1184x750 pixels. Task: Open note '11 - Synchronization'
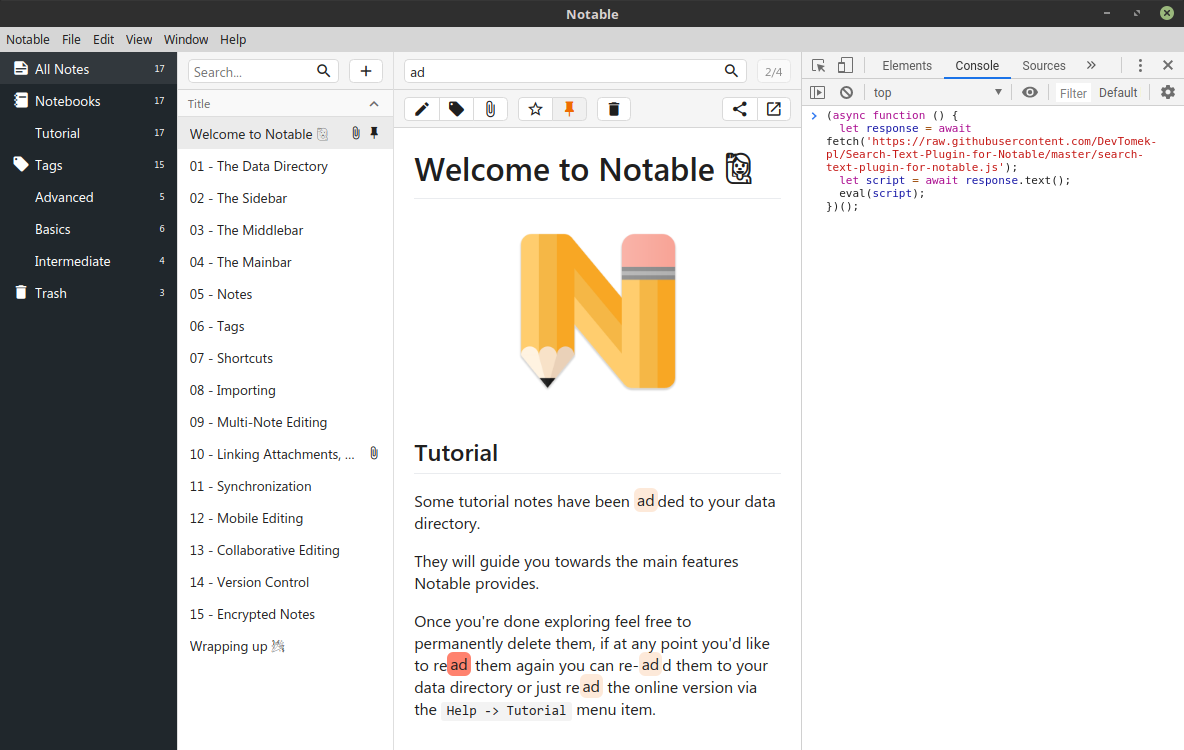(285, 486)
